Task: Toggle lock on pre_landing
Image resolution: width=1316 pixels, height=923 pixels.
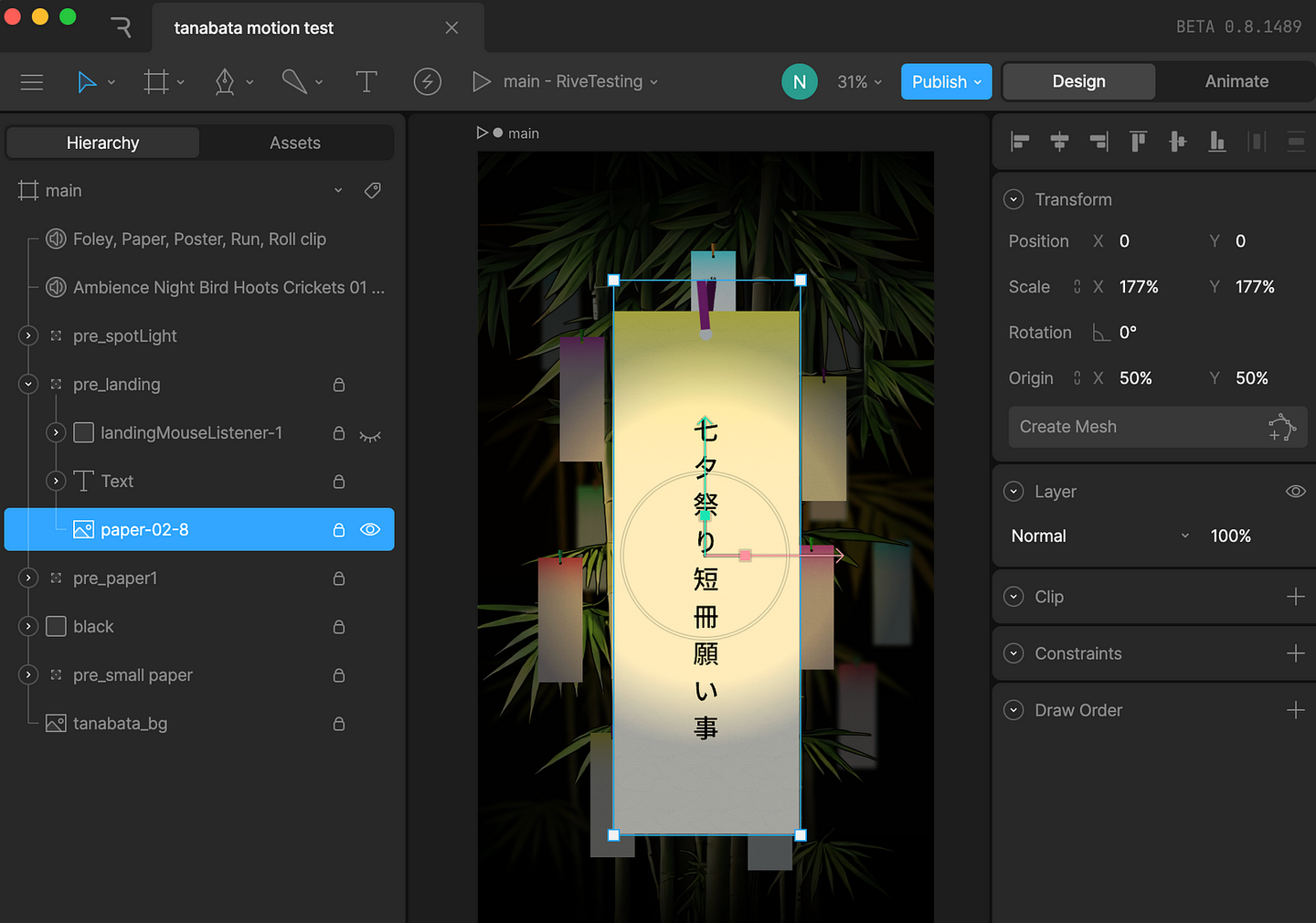Action: [339, 385]
